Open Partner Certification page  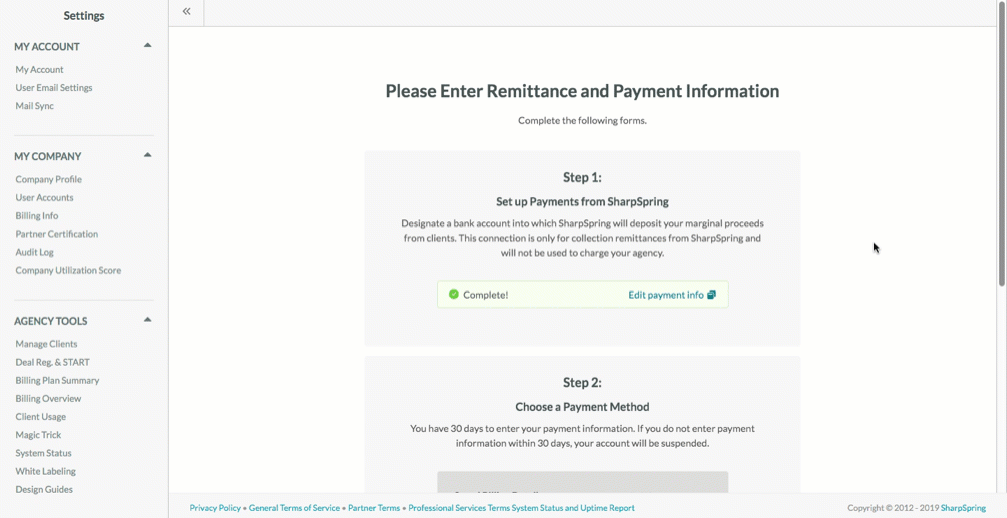[x=57, y=234]
